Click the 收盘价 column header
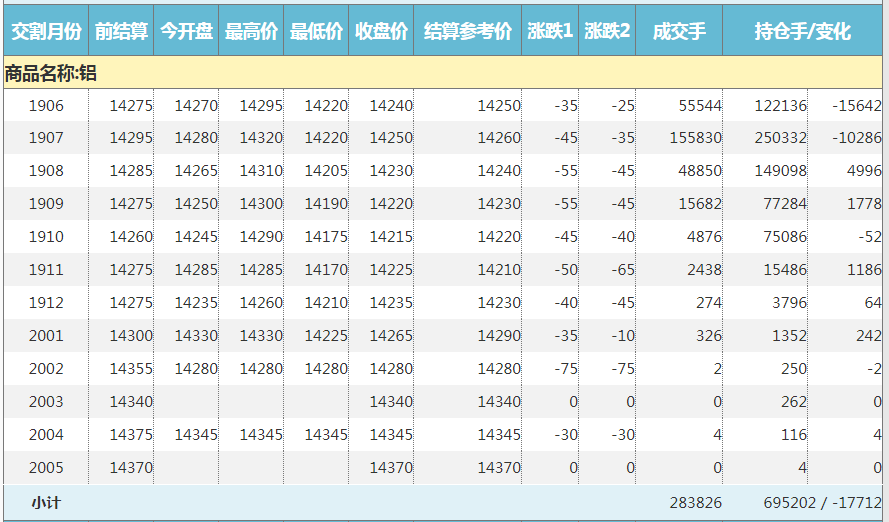 pyautogui.click(x=381, y=32)
